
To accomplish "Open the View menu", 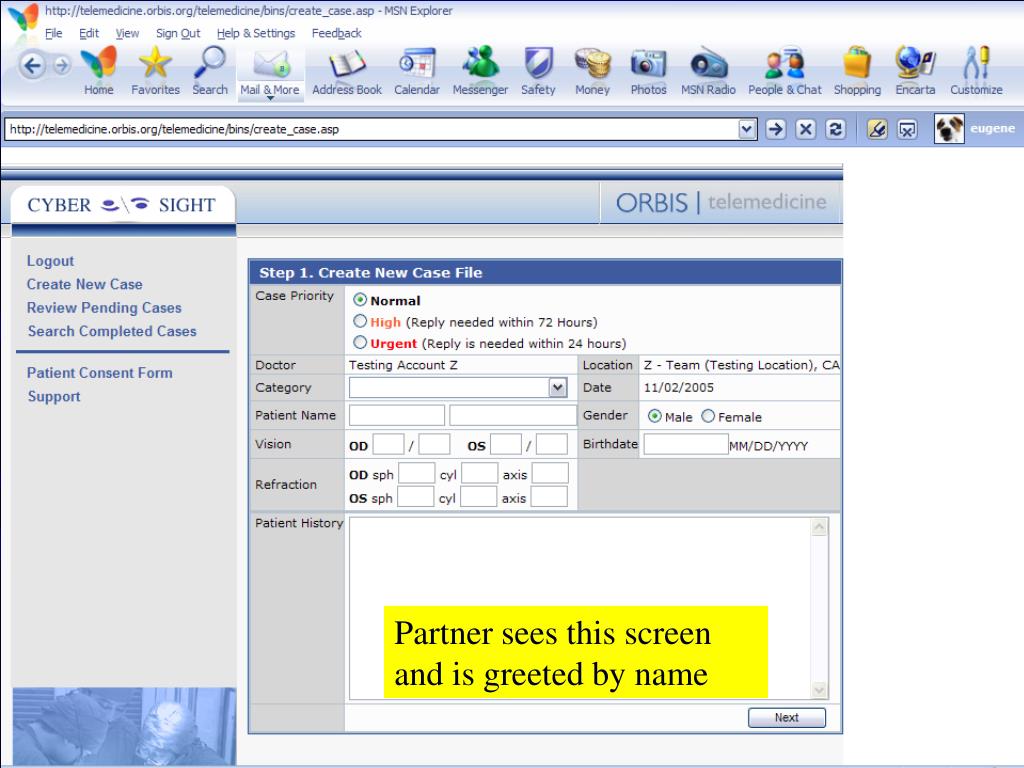I will click(127, 33).
